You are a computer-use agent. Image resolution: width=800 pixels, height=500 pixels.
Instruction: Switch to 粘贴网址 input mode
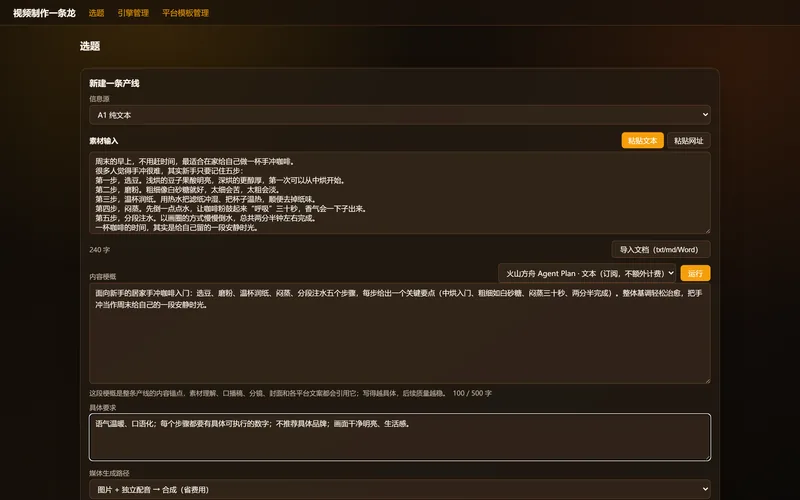688,140
